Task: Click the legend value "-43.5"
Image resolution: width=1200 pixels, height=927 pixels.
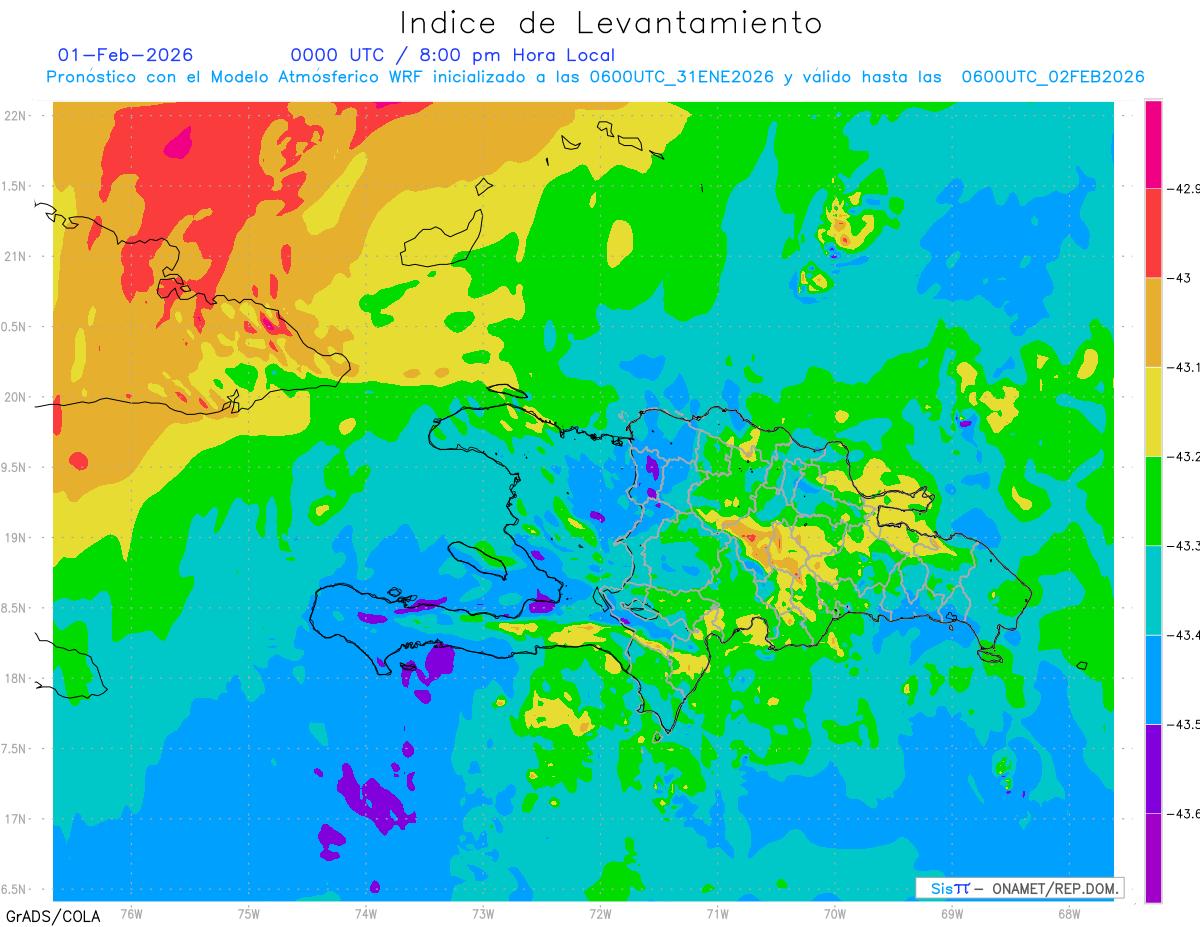Action: click(1184, 724)
